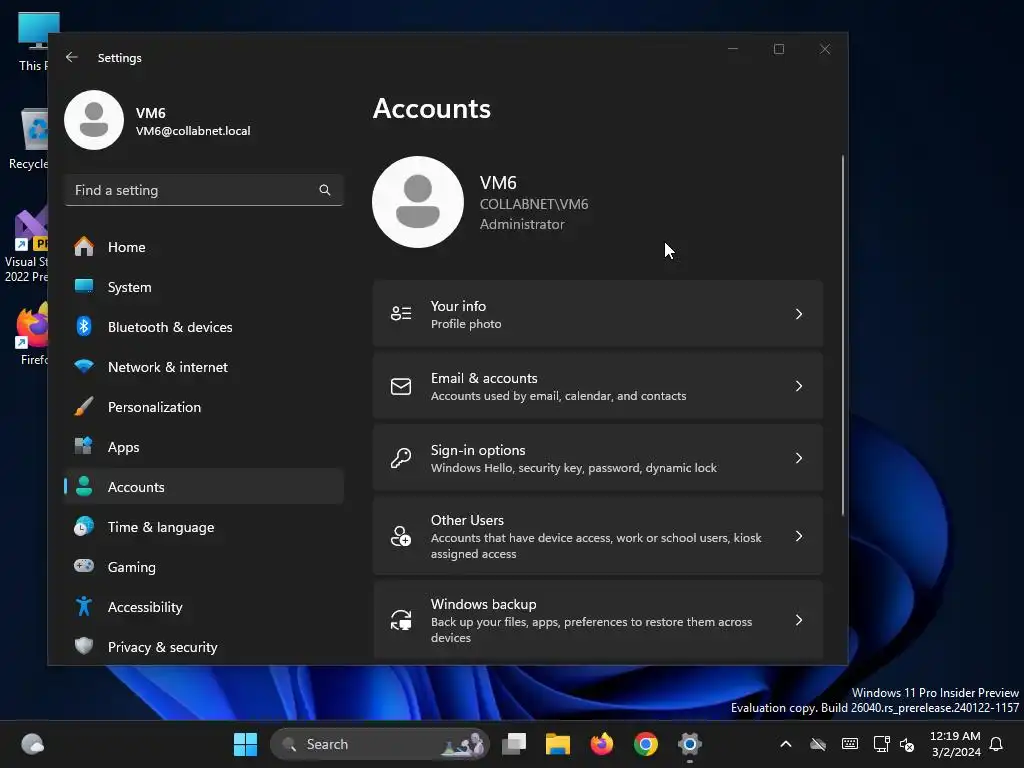The height and width of the screenshot is (768, 1024).
Task: Click VM6@collabnet.local account text
Action: pos(193,131)
